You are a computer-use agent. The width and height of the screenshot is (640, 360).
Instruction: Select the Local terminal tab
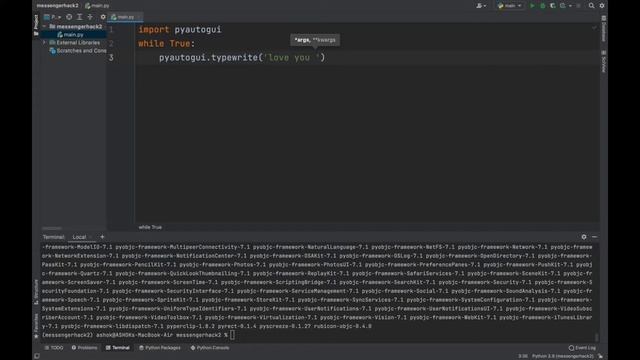(x=79, y=237)
